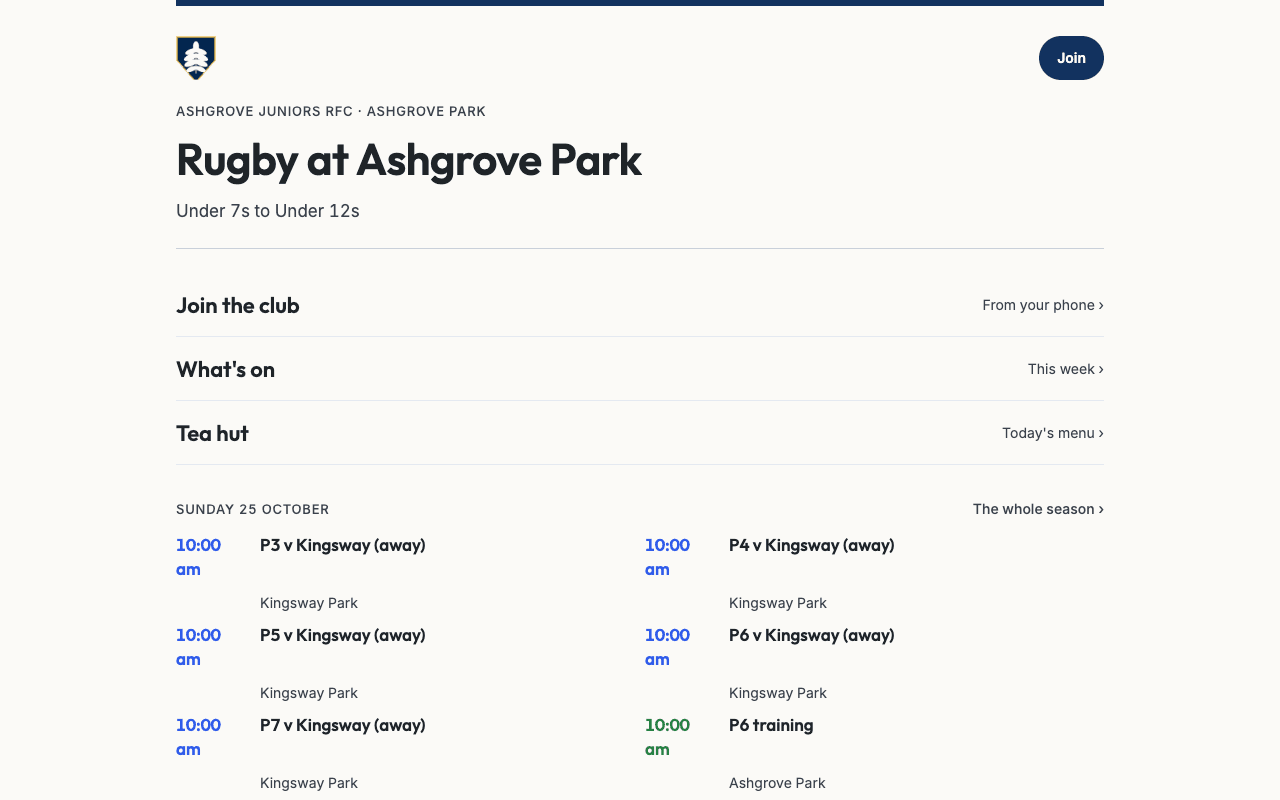Open the Today's menu link
1280x800 pixels.
point(1053,433)
